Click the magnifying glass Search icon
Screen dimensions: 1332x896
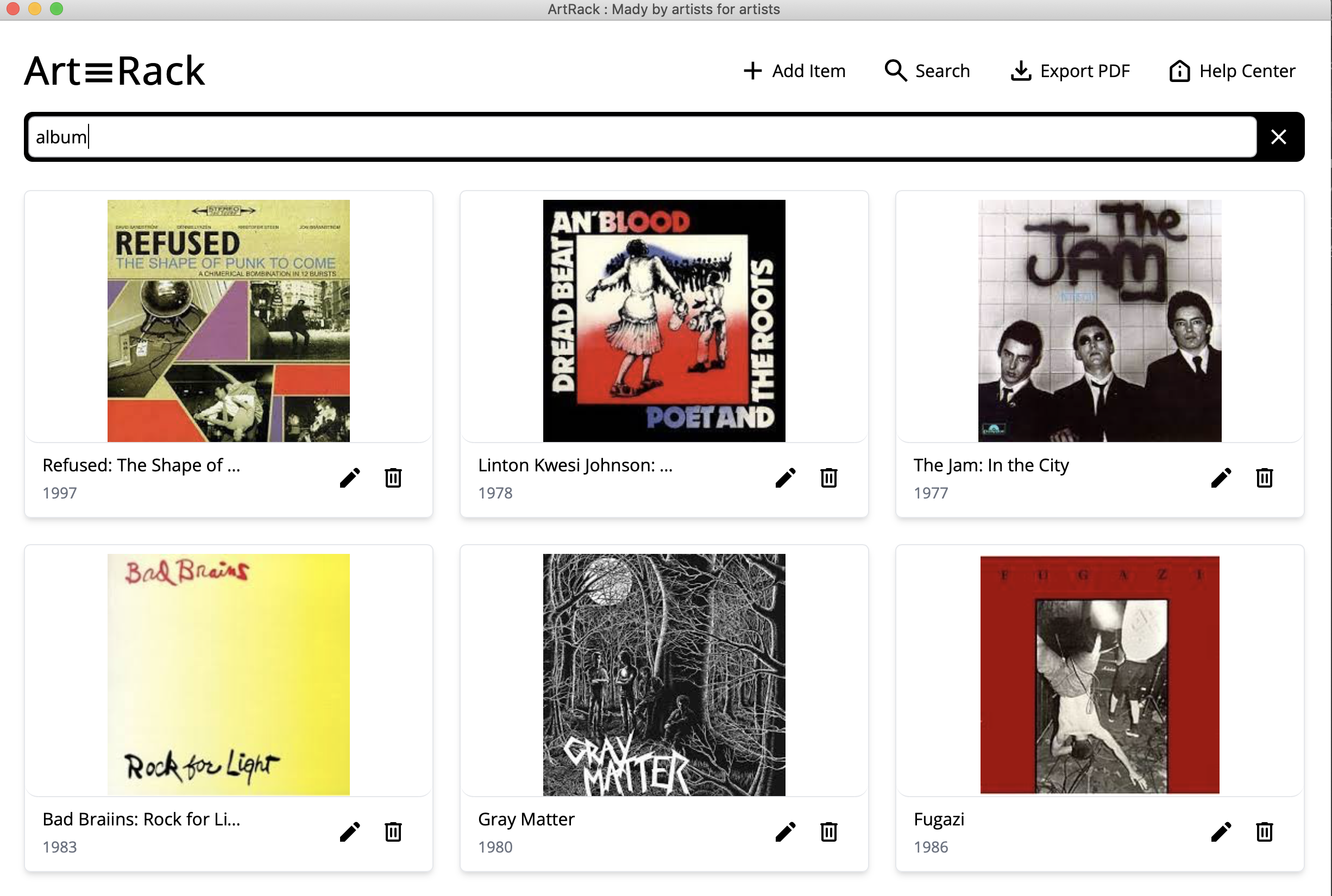click(x=896, y=71)
